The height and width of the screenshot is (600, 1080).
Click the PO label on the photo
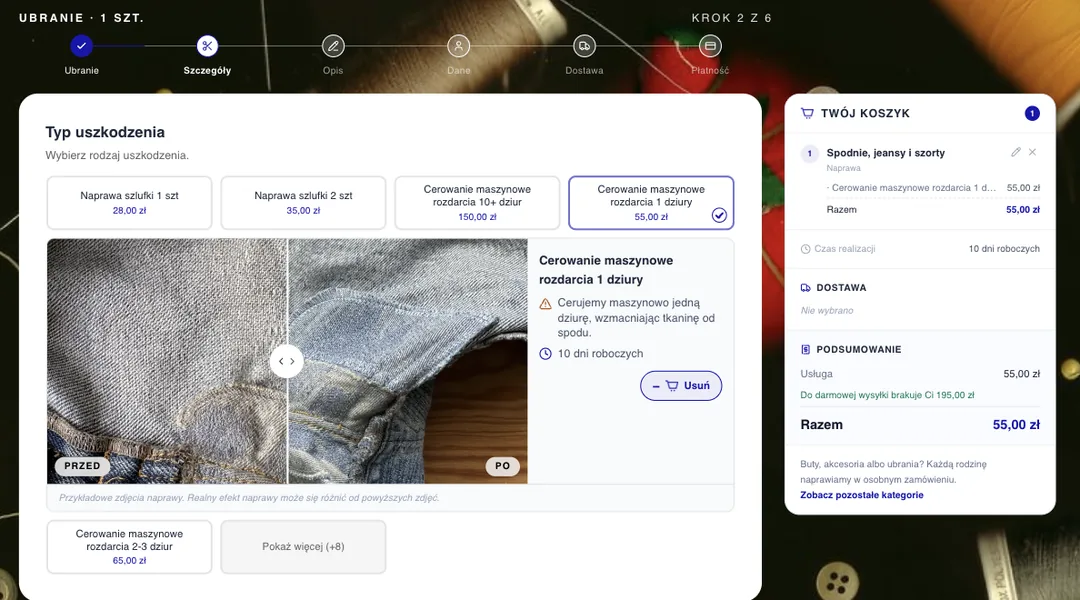pyautogui.click(x=503, y=466)
